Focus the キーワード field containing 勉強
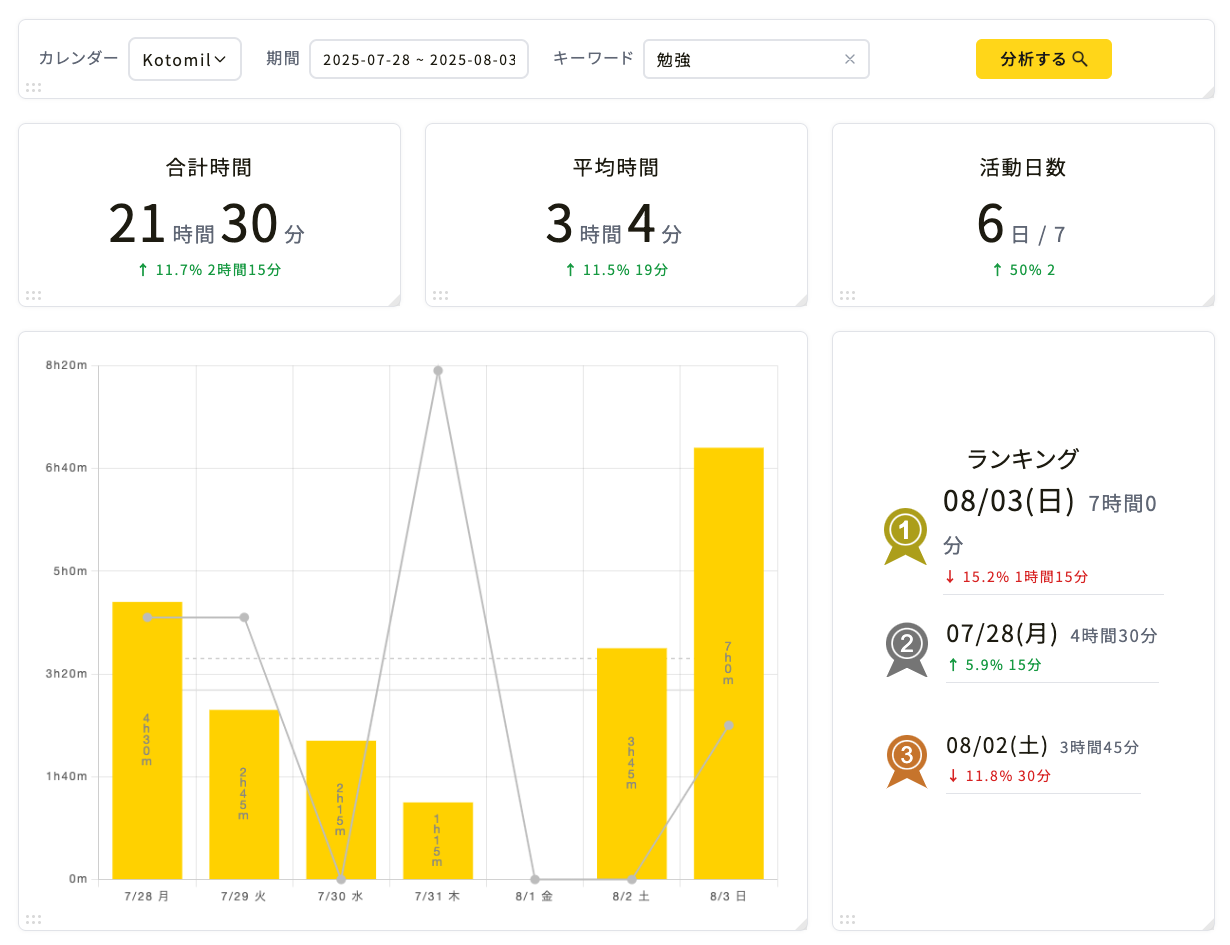 click(756, 59)
